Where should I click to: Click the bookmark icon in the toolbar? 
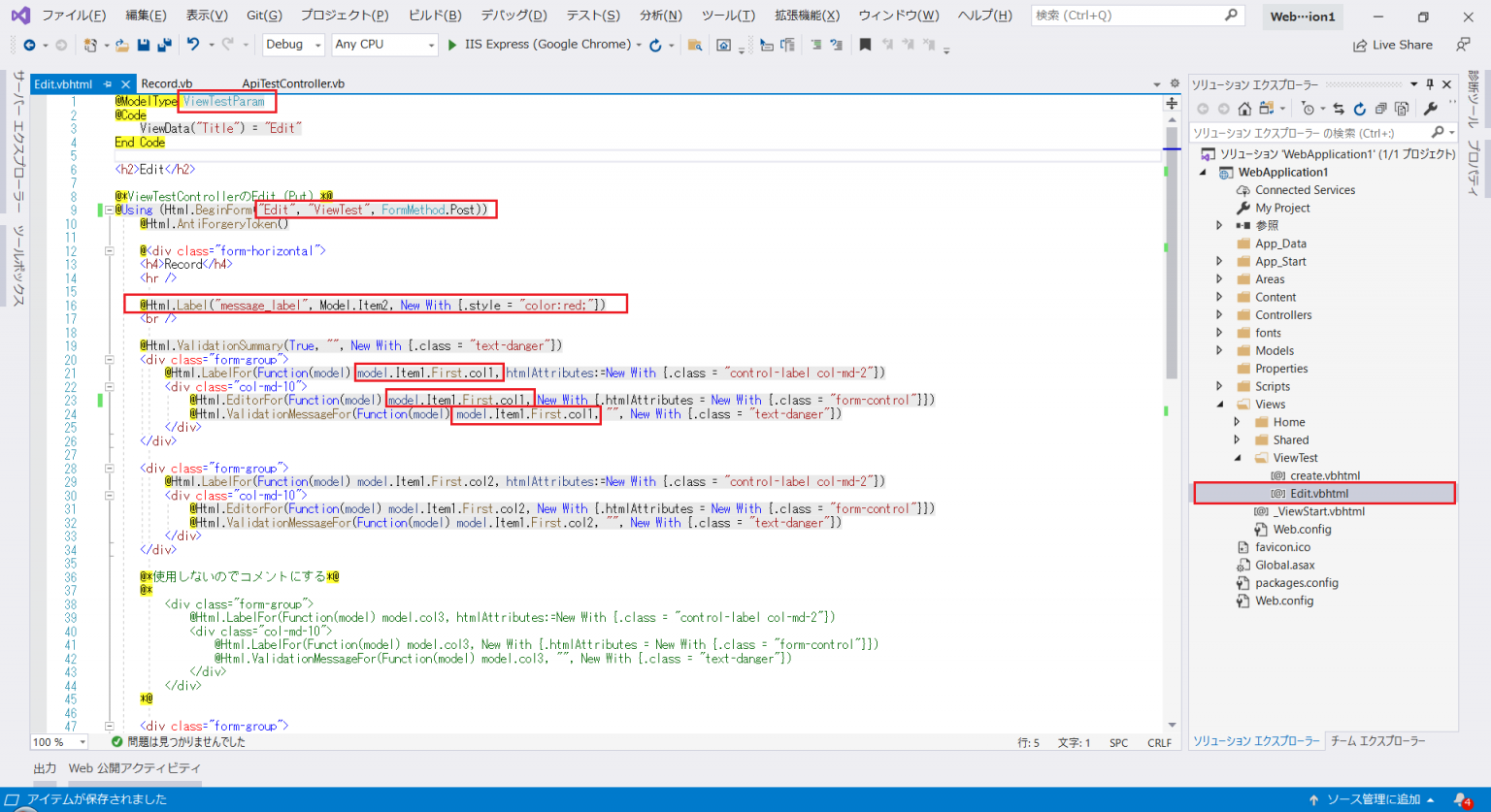pos(865,45)
